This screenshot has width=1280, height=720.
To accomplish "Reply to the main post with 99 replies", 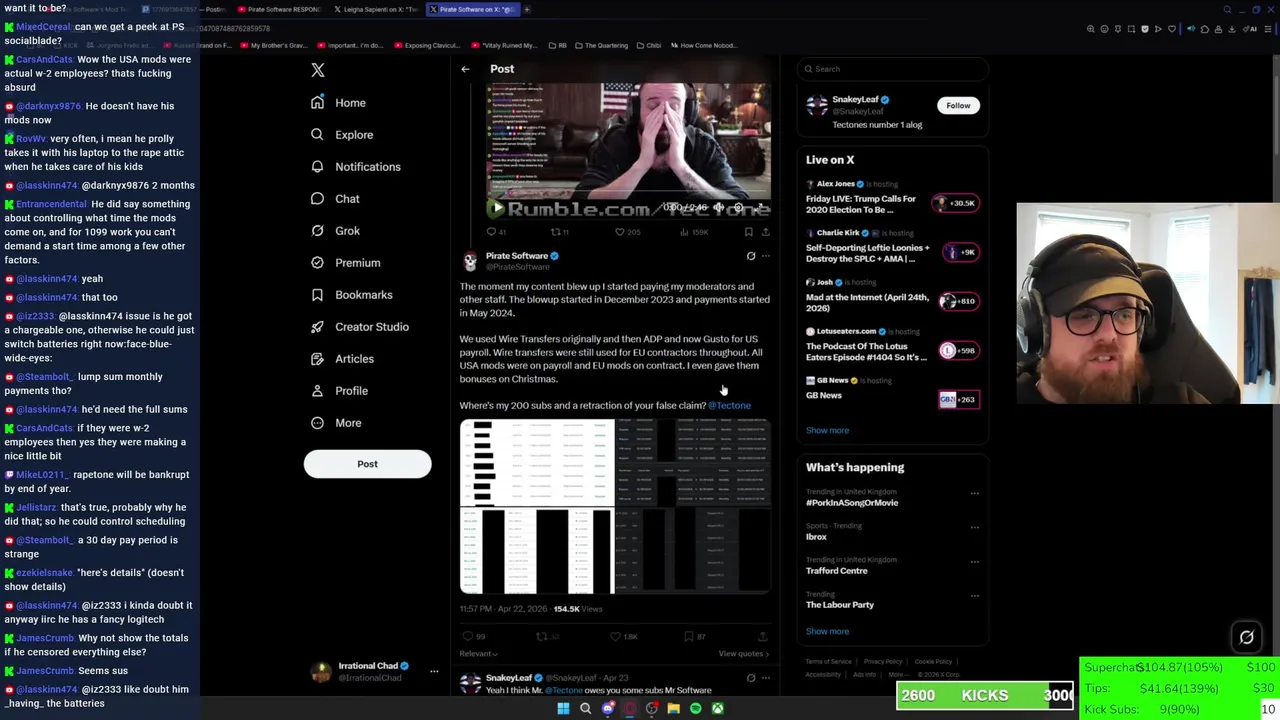I will click(474, 636).
